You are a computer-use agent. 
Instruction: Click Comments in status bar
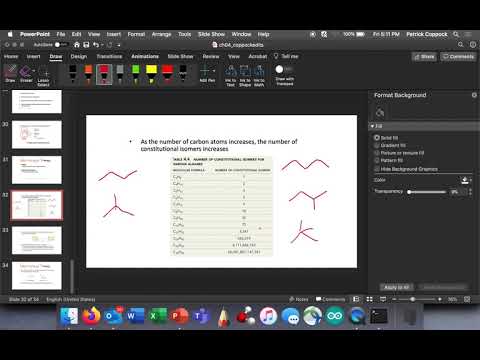point(330,299)
